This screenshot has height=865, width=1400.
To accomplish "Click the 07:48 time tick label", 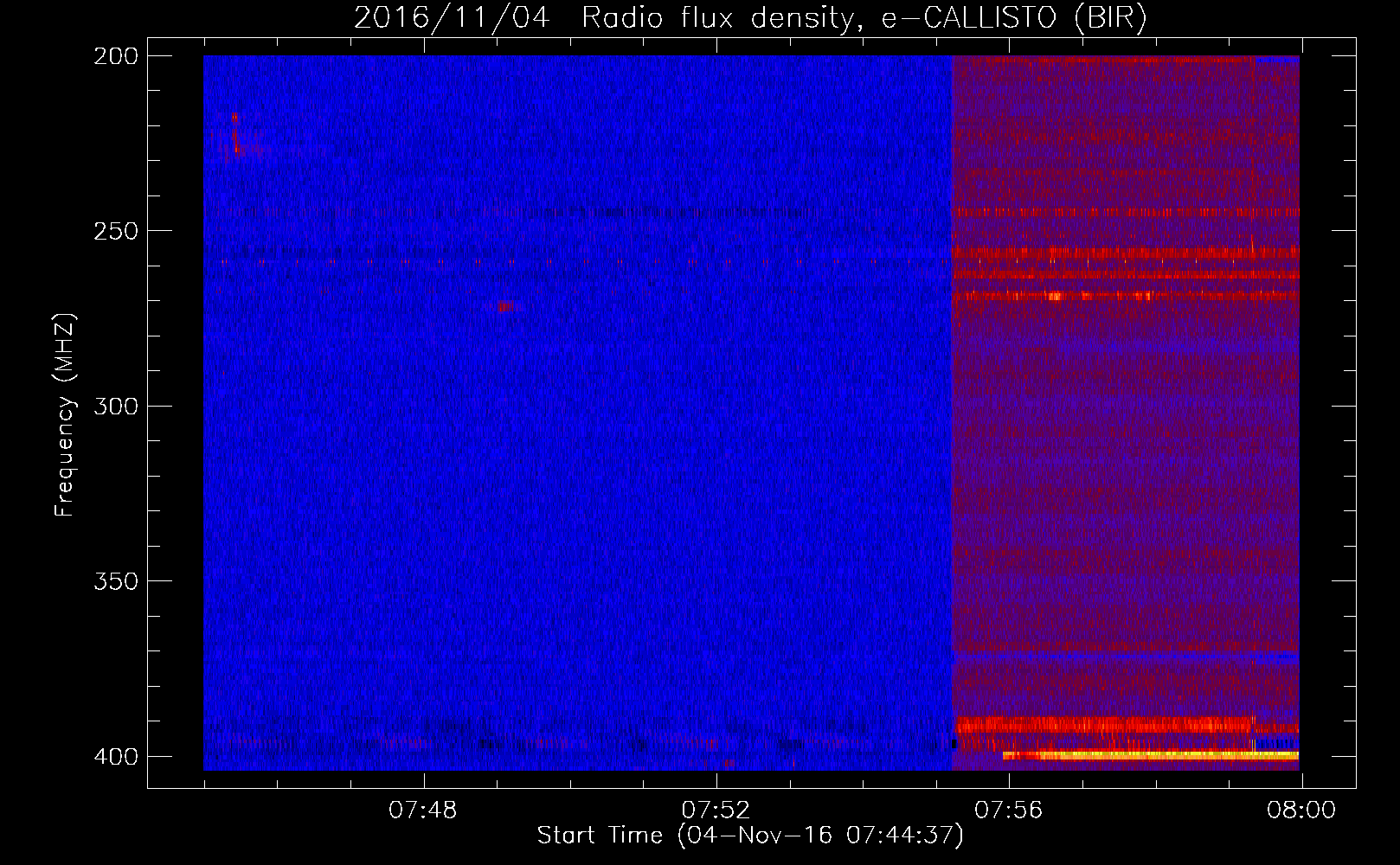I will pyautogui.click(x=423, y=811).
